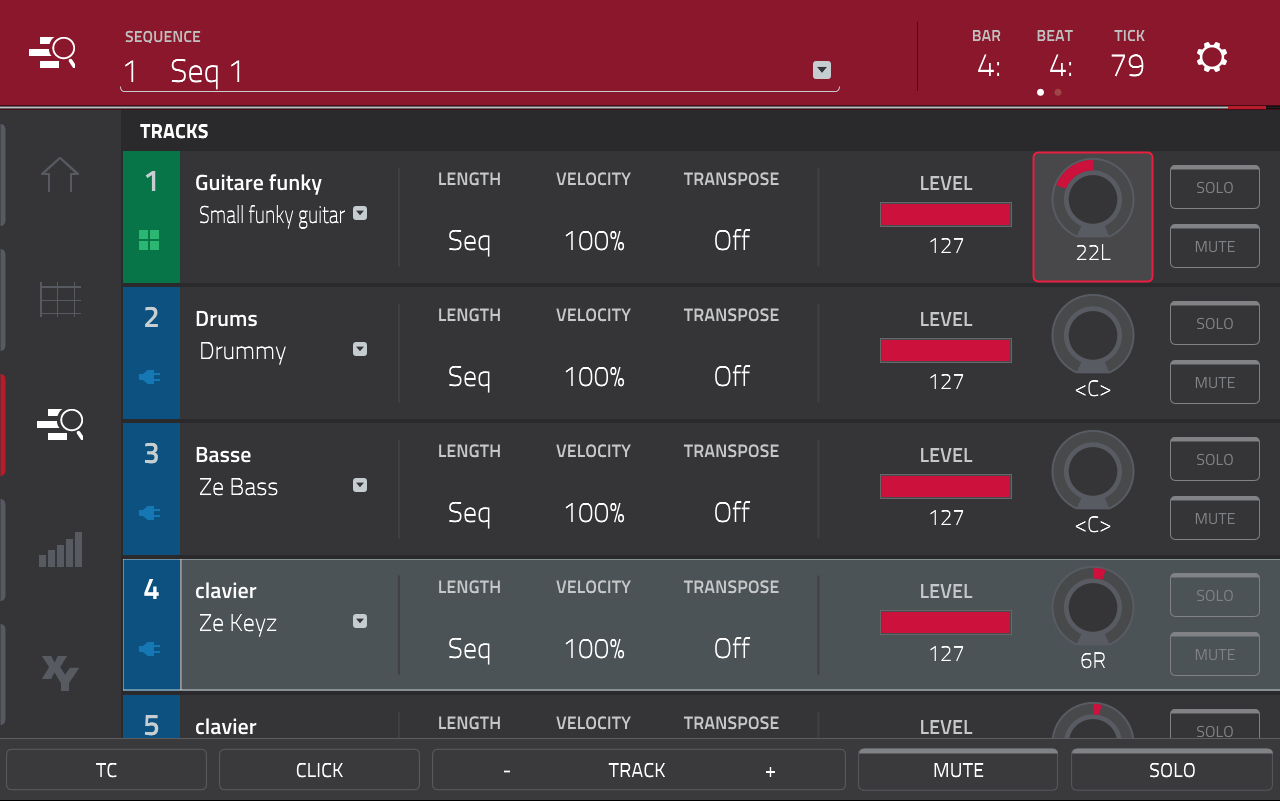Open the level bars sidebar icon
The height and width of the screenshot is (801, 1280).
(x=60, y=549)
